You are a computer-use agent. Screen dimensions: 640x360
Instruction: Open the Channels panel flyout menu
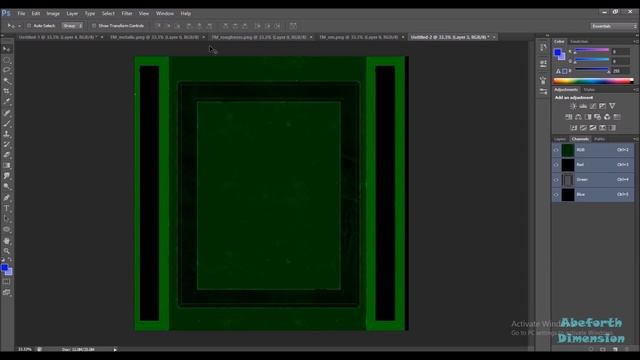tap(636, 139)
